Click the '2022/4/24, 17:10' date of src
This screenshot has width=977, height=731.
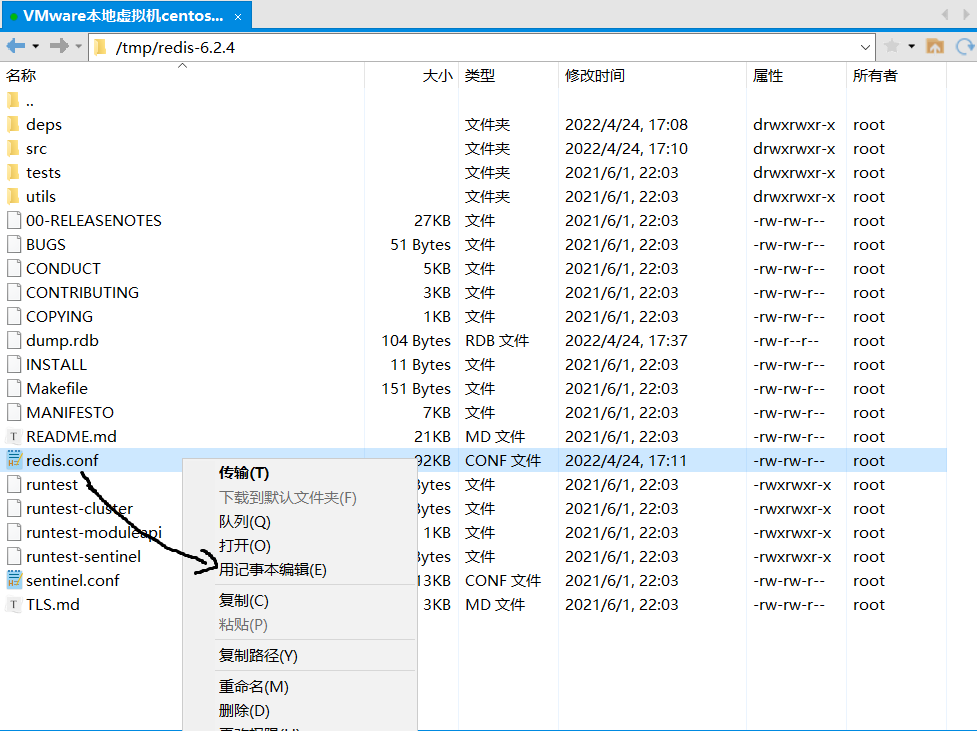click(x=626, y=149)
